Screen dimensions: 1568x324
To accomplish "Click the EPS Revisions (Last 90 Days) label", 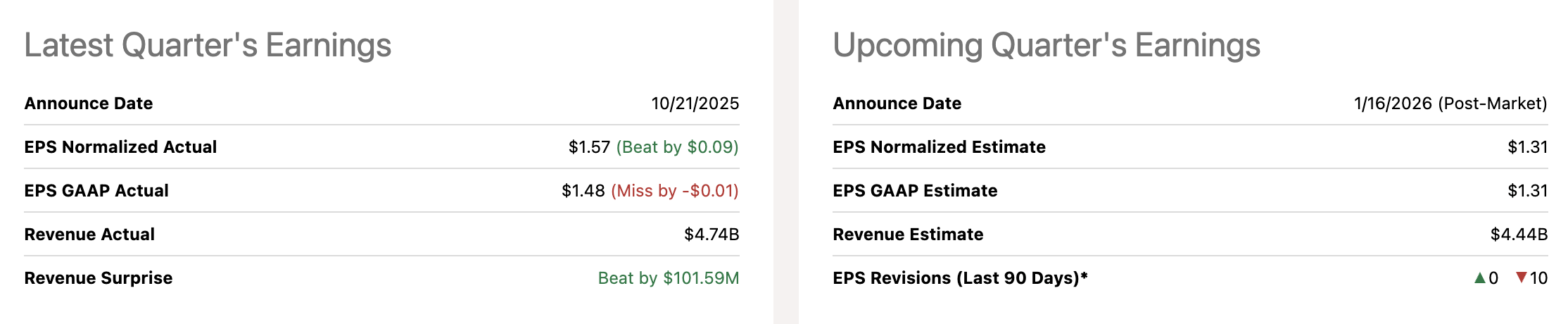I will pos(960,278).
